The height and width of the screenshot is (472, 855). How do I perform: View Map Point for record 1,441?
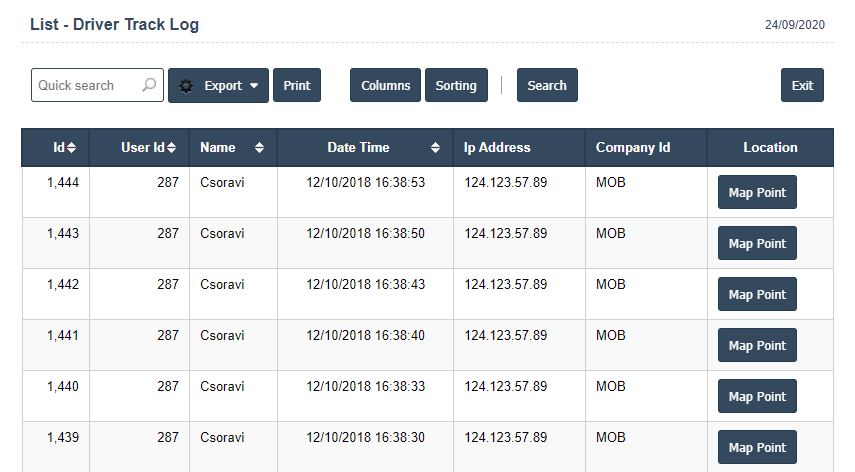(757, 345)
